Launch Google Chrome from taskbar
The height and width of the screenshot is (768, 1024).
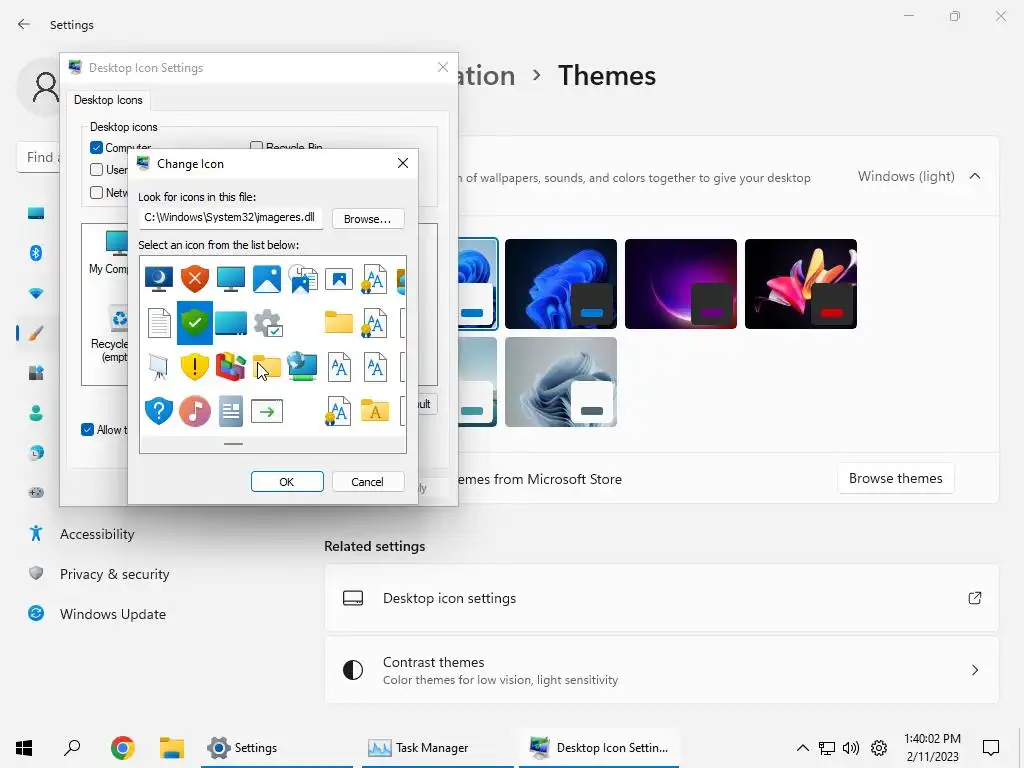pos(123,748)
